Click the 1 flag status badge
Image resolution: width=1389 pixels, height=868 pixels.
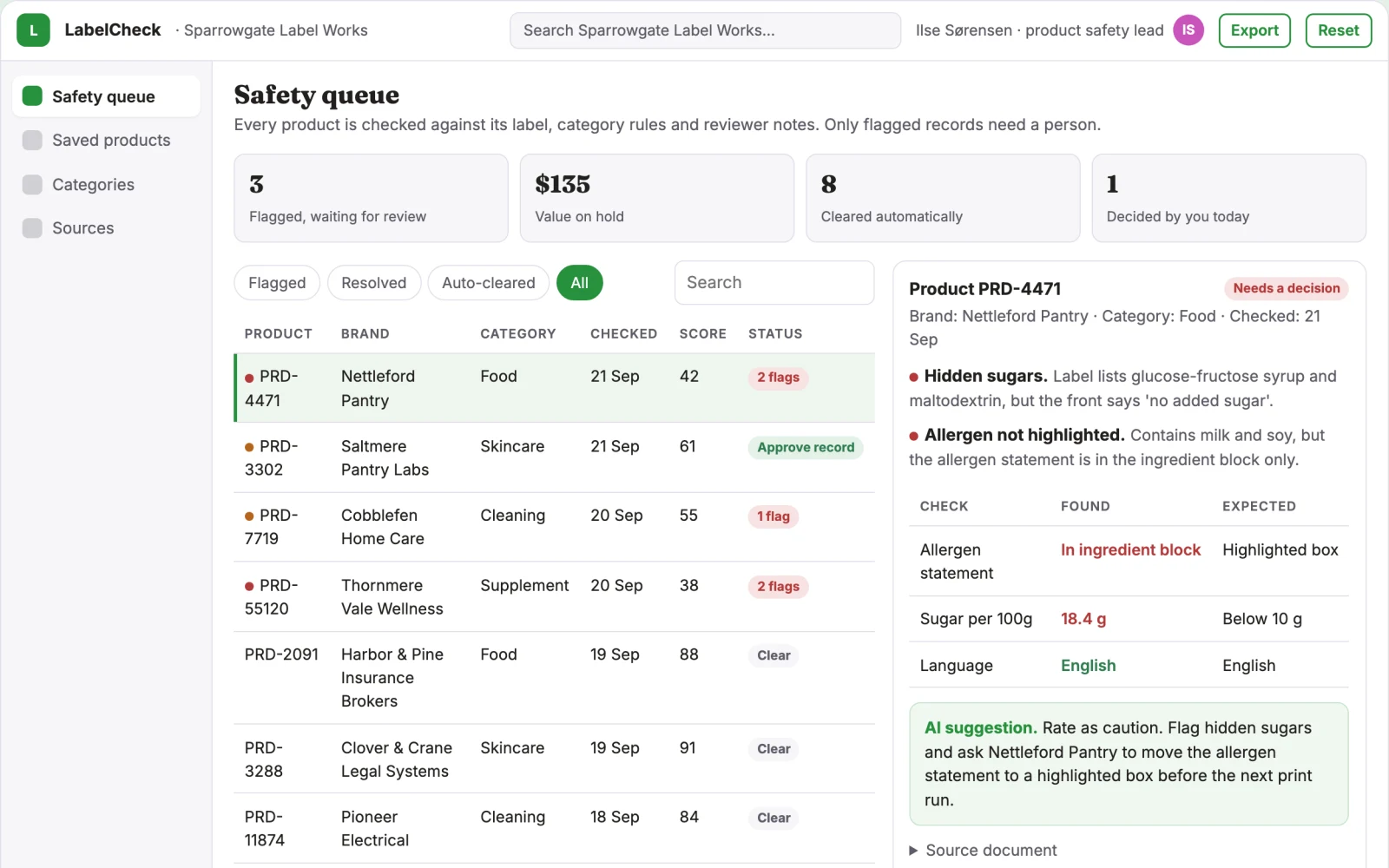coord(773,516)
